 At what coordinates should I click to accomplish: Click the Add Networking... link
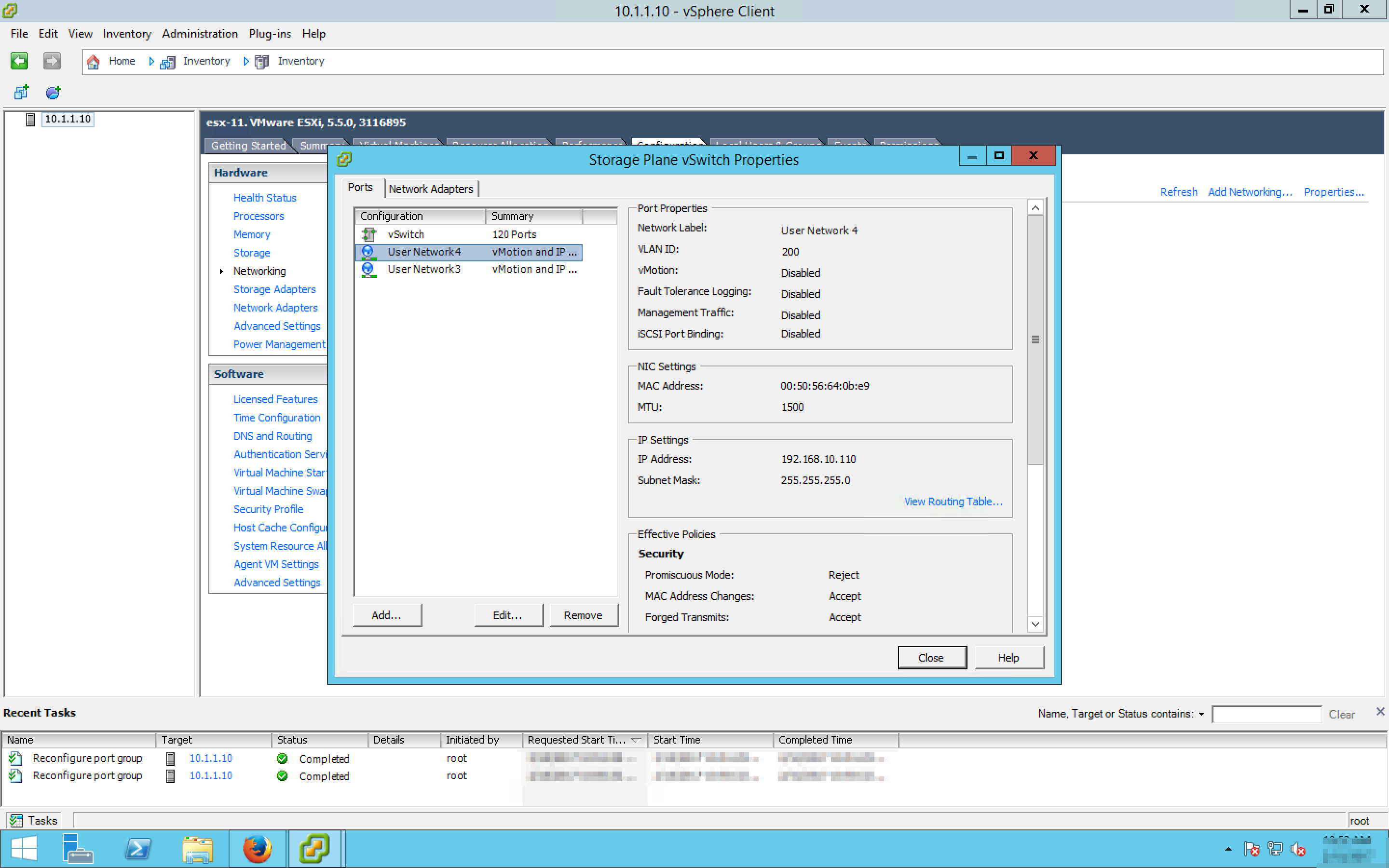point(1250,192)
